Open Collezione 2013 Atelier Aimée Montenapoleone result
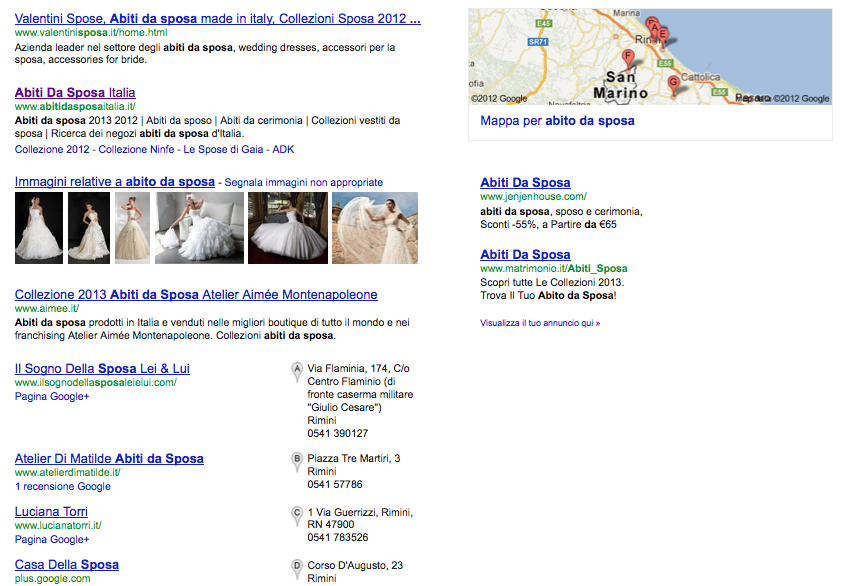 (196, 294)
